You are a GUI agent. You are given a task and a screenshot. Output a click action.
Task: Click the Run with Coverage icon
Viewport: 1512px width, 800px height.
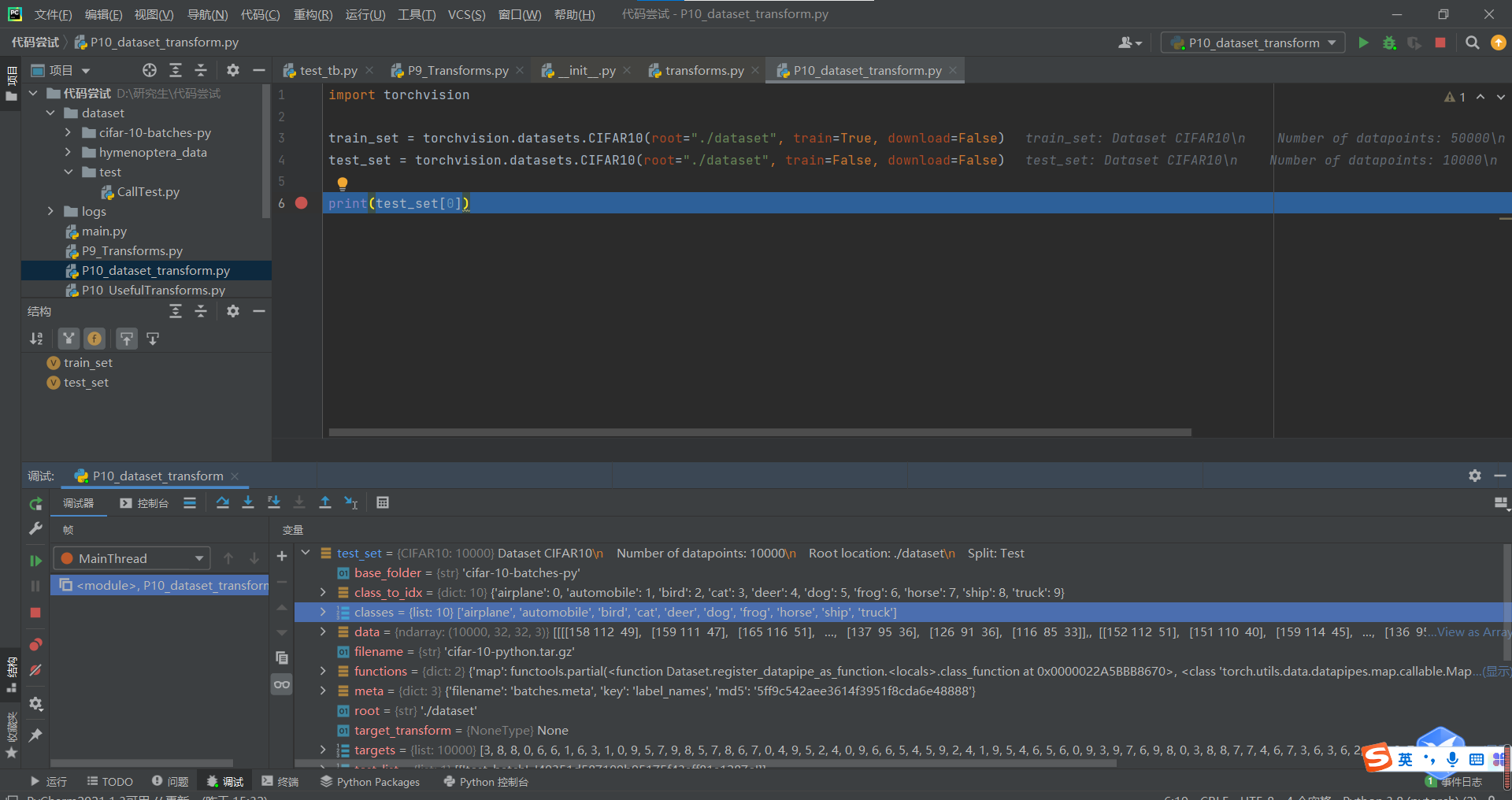pos(1414,43)
